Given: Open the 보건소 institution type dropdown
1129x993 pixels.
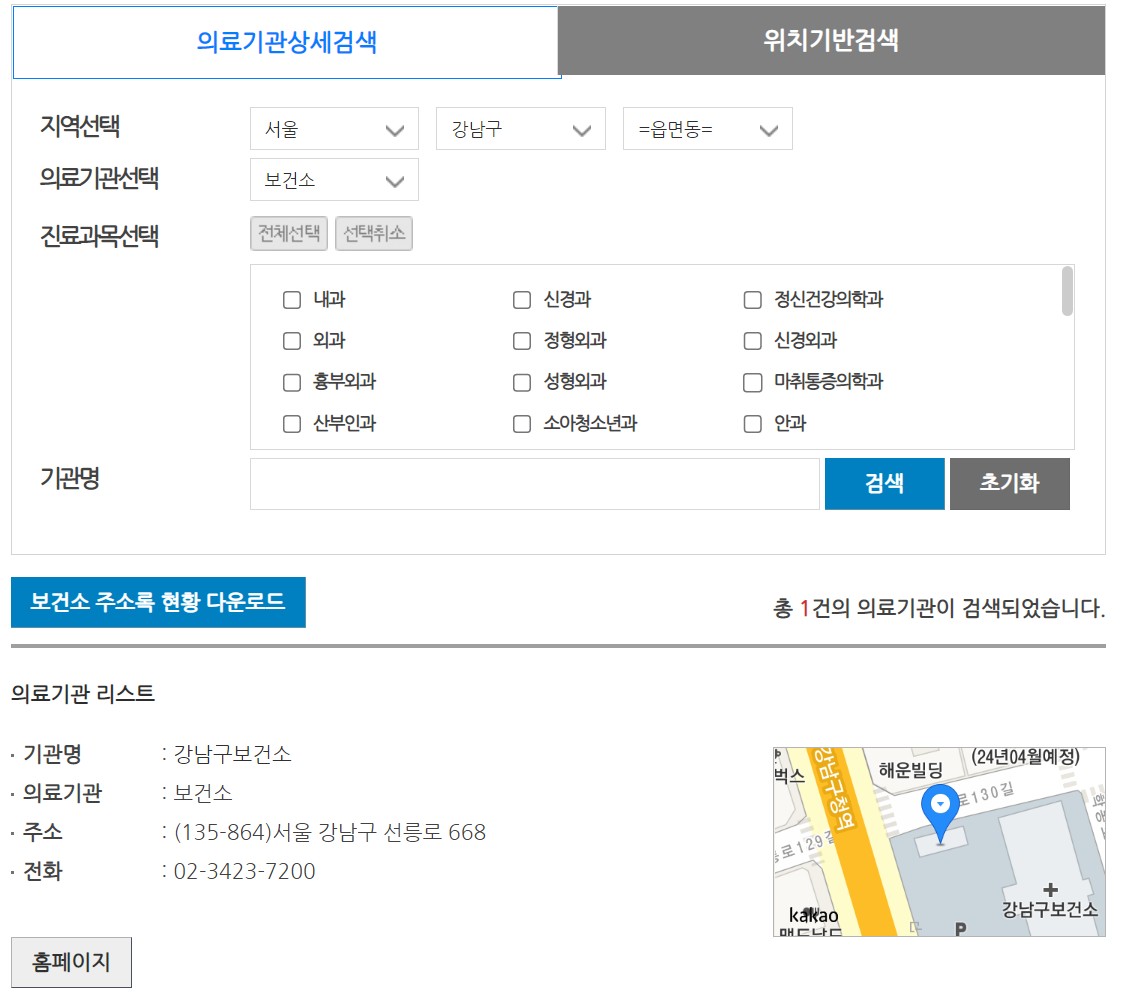Looking at the screenshot, I should [334, 179].
